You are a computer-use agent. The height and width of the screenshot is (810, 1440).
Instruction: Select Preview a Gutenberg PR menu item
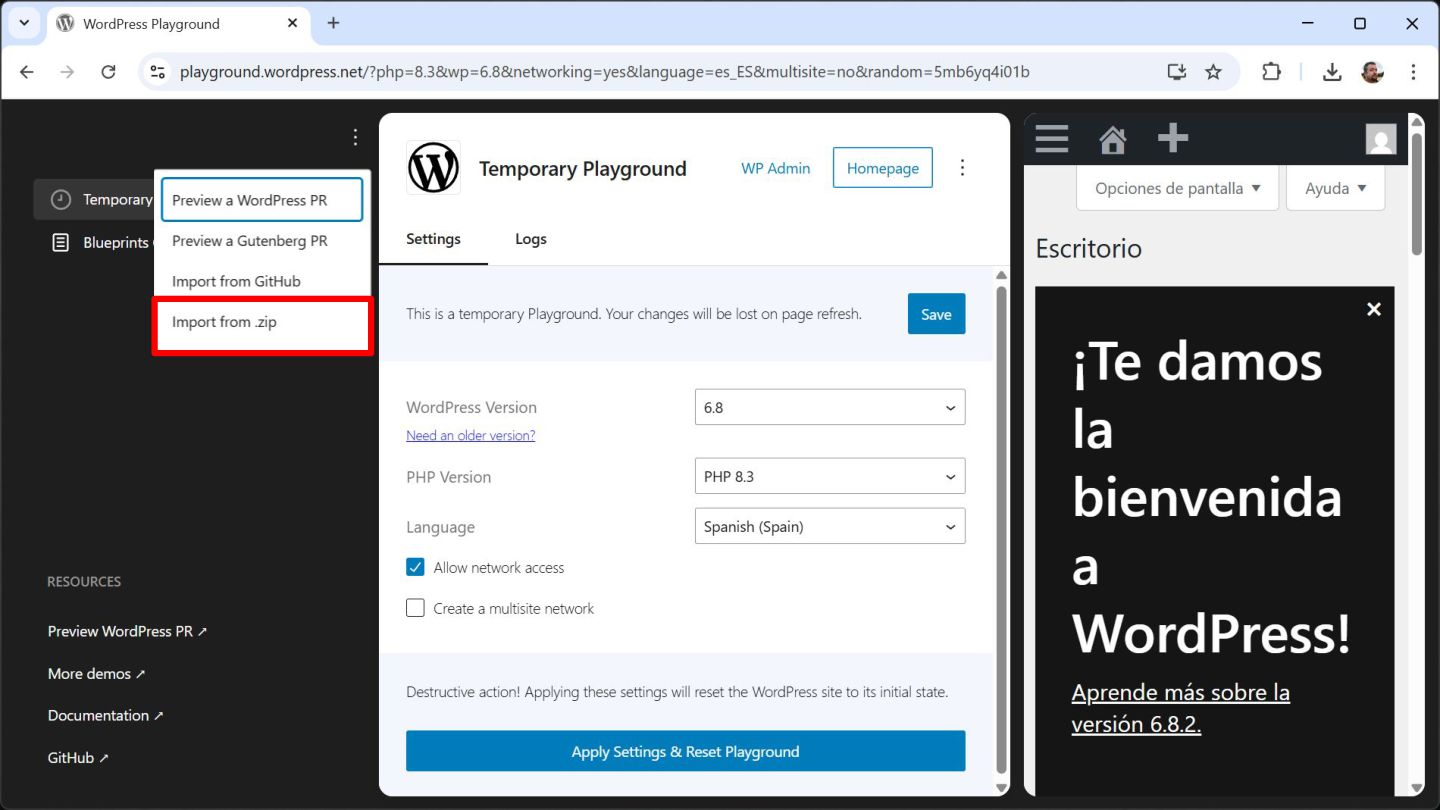pos(262,241)
